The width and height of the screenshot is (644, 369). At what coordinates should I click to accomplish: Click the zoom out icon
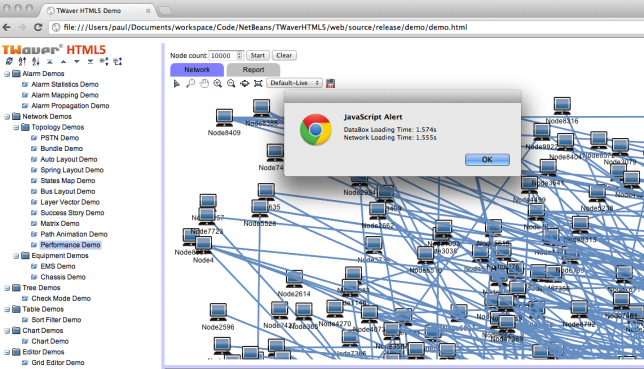[x=231, y=83]
